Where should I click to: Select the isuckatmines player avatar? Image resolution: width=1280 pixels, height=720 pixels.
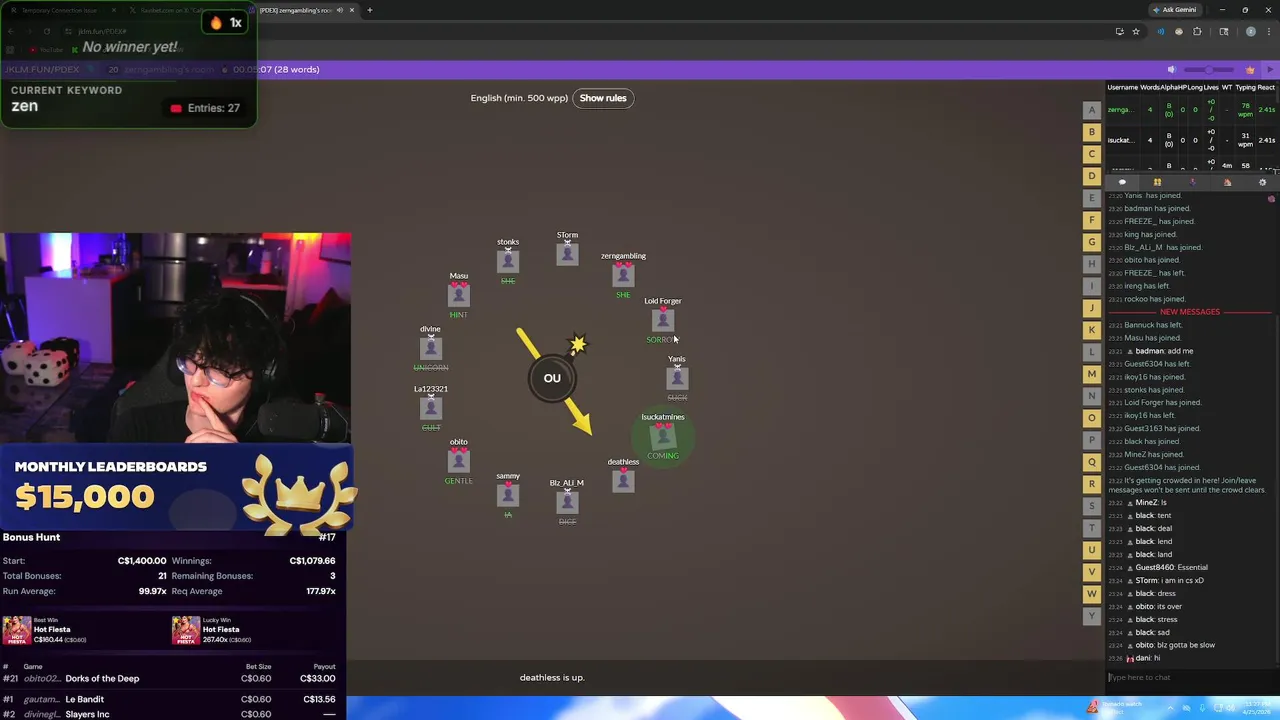663,436
